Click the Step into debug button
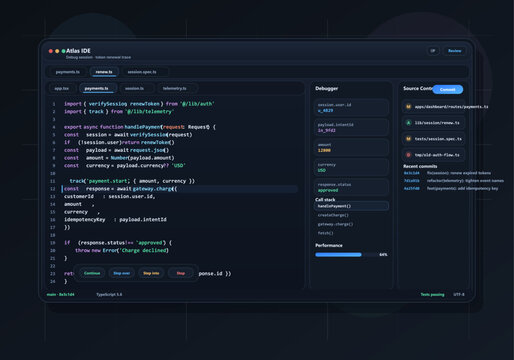 151,273
